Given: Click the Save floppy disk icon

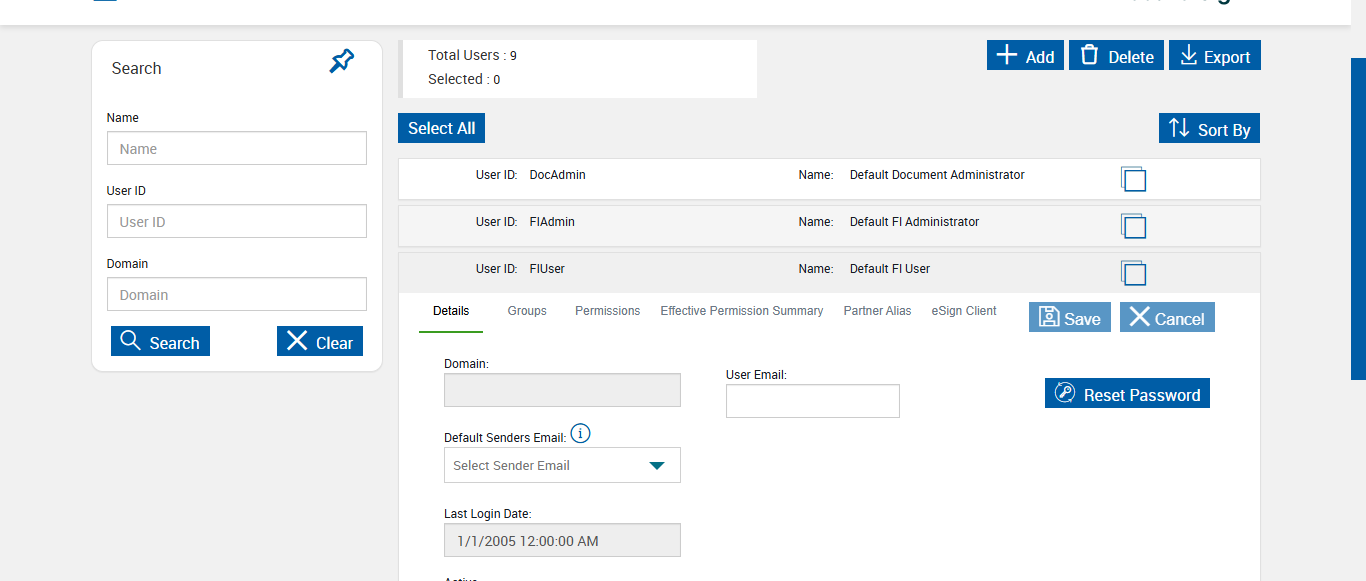Looking at the screenshot, I should tap(1049, 318).
